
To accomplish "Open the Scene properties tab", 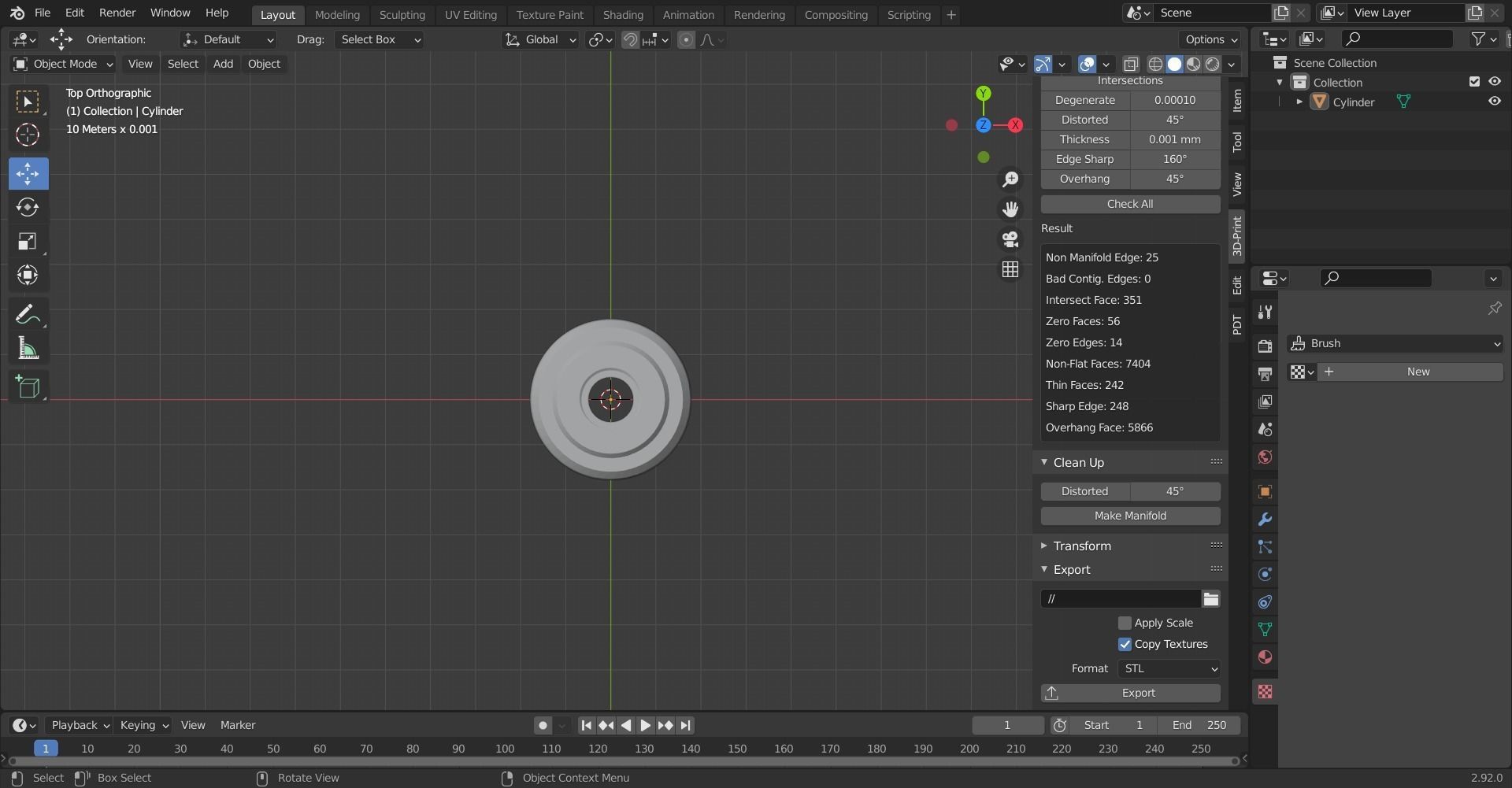I will (x=1265, y=429).
